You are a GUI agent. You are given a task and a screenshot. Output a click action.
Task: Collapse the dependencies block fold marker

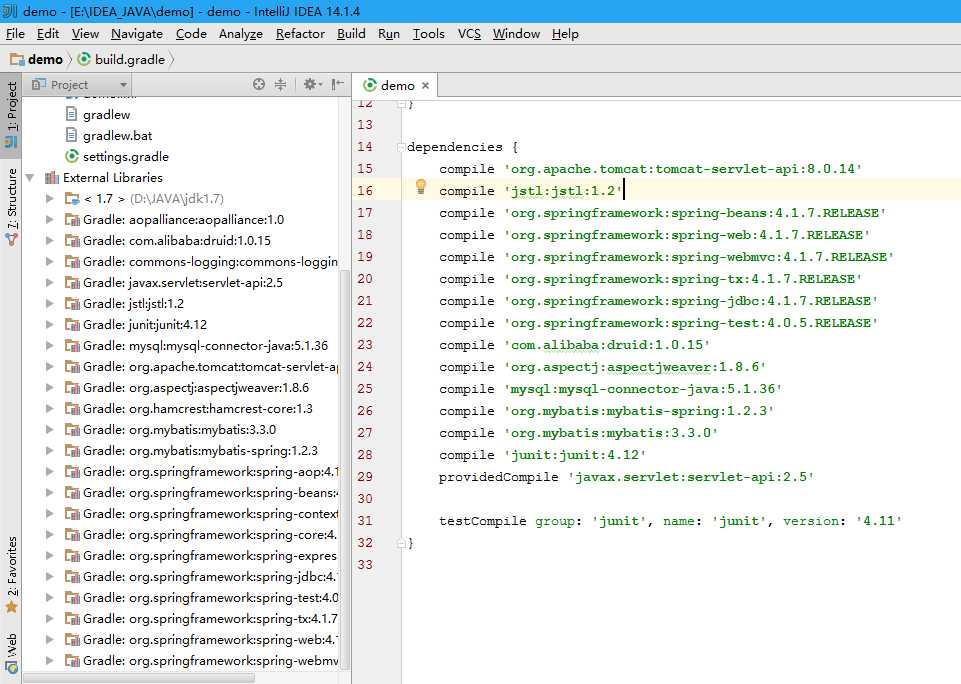point(401,147)
